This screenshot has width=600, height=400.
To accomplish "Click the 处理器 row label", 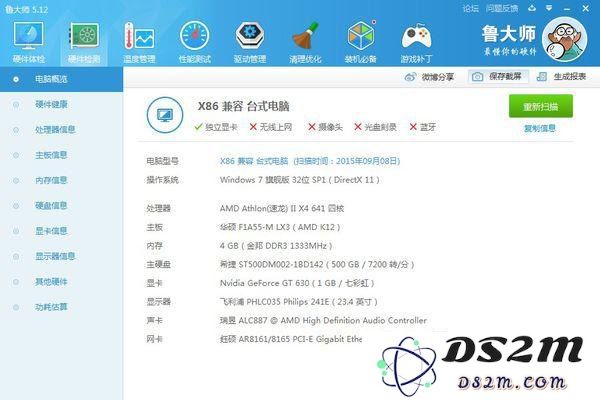I will (158, 208).
